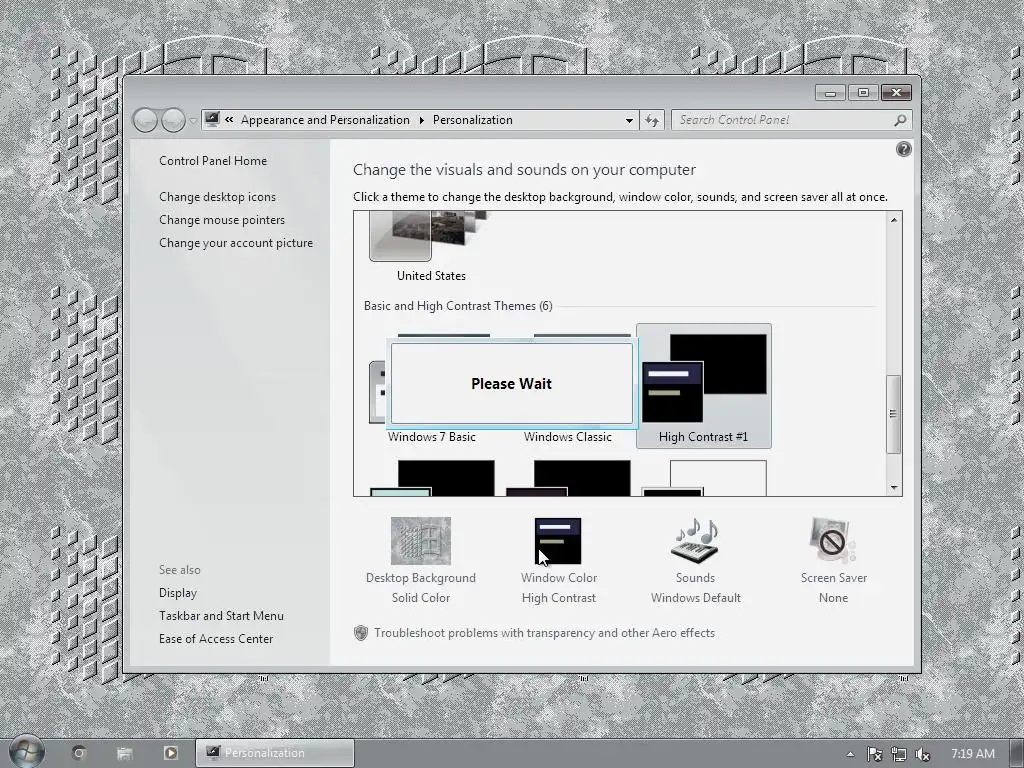Open Taskbar and Start Menu link
This screenshot has height=768, width=1024.
(x=221, y=615)
